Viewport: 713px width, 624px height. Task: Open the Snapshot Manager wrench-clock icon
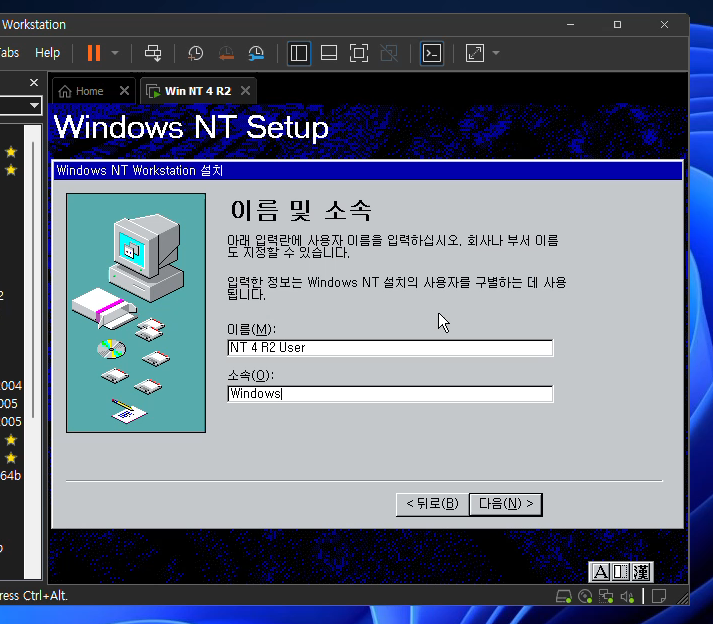click(256, 53)
